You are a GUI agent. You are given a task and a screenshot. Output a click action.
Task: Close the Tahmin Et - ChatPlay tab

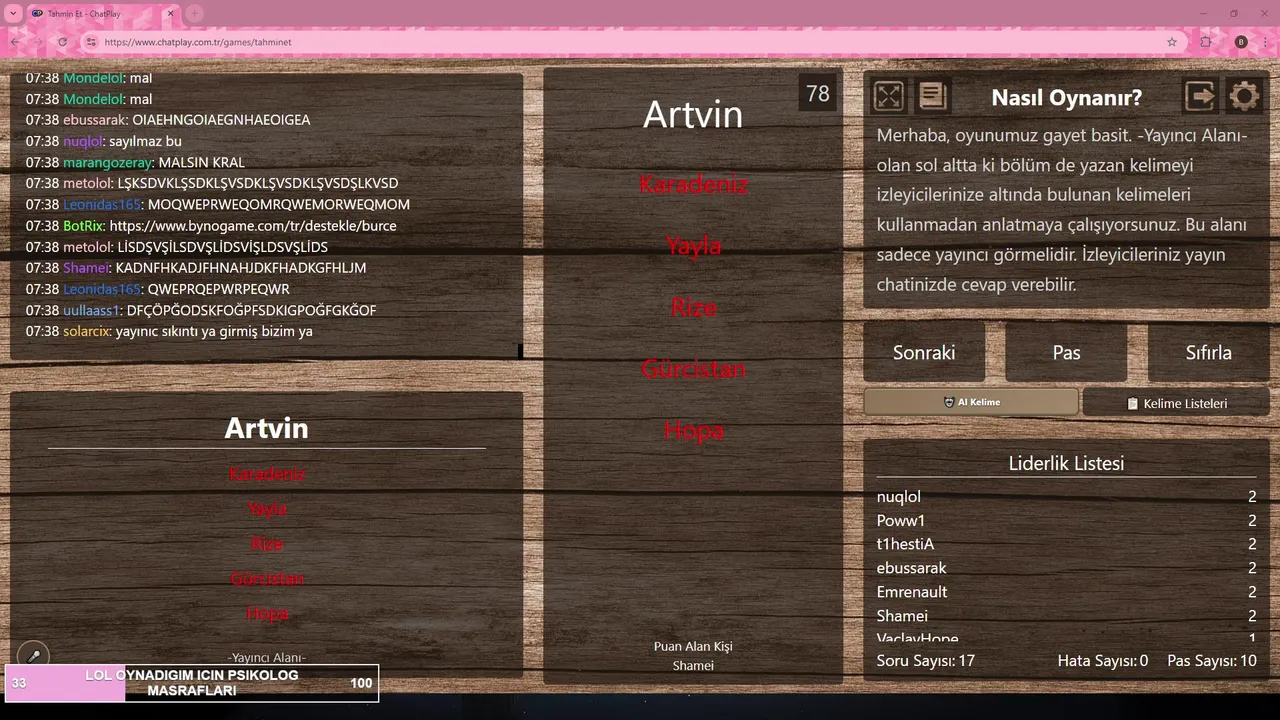click(170, 13)
